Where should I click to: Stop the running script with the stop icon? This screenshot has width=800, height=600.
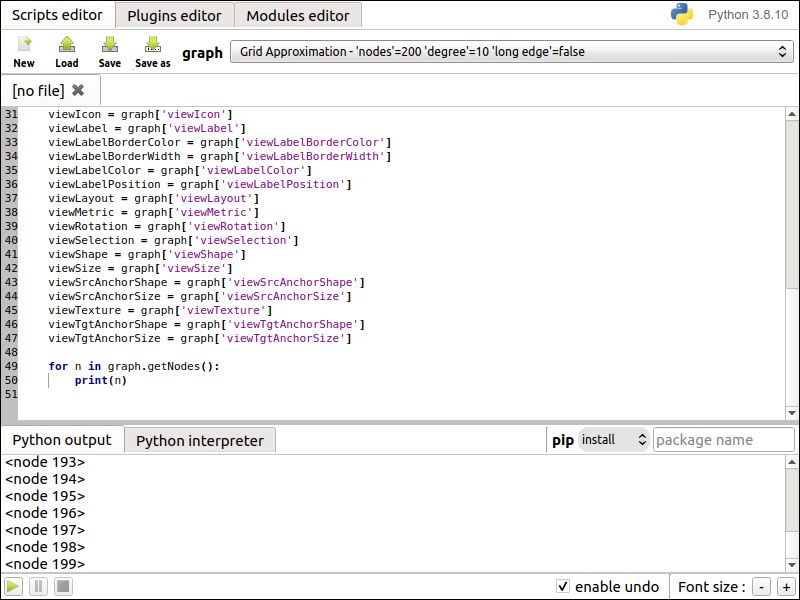coord(62,586)
